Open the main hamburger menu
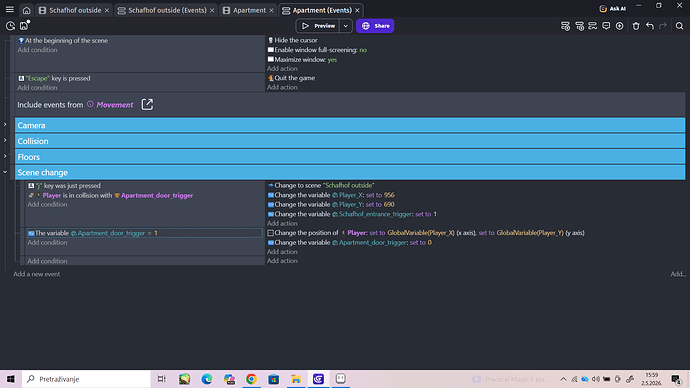The image size is (690, 388). [10, 10]
